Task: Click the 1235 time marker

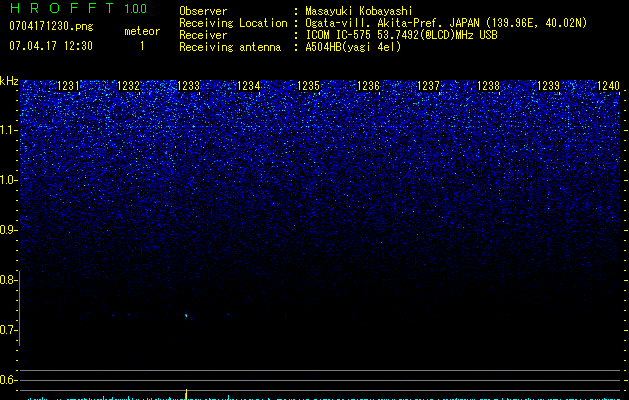Action: [x=308, y=86]
